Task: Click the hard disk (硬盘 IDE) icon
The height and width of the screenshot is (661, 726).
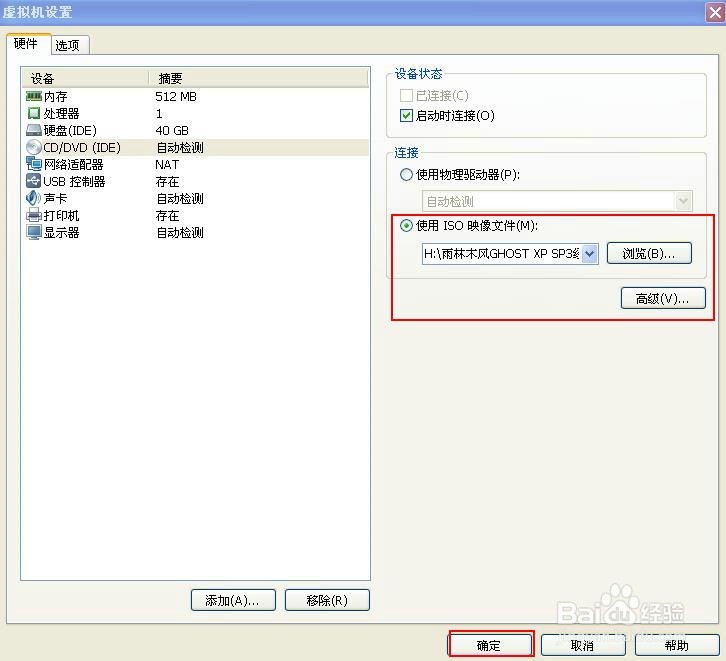Action: coord(34,130)
